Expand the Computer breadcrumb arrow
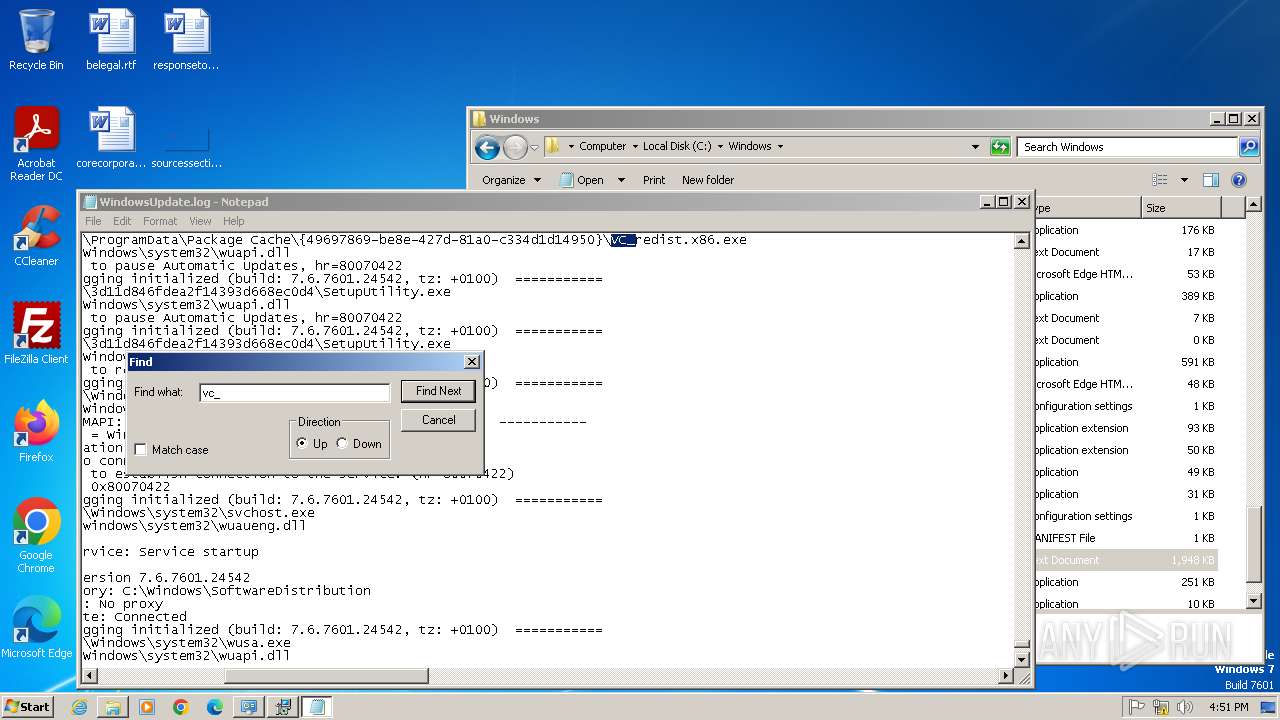Viewport: 1280px width, 720px height. click(634, 146)
